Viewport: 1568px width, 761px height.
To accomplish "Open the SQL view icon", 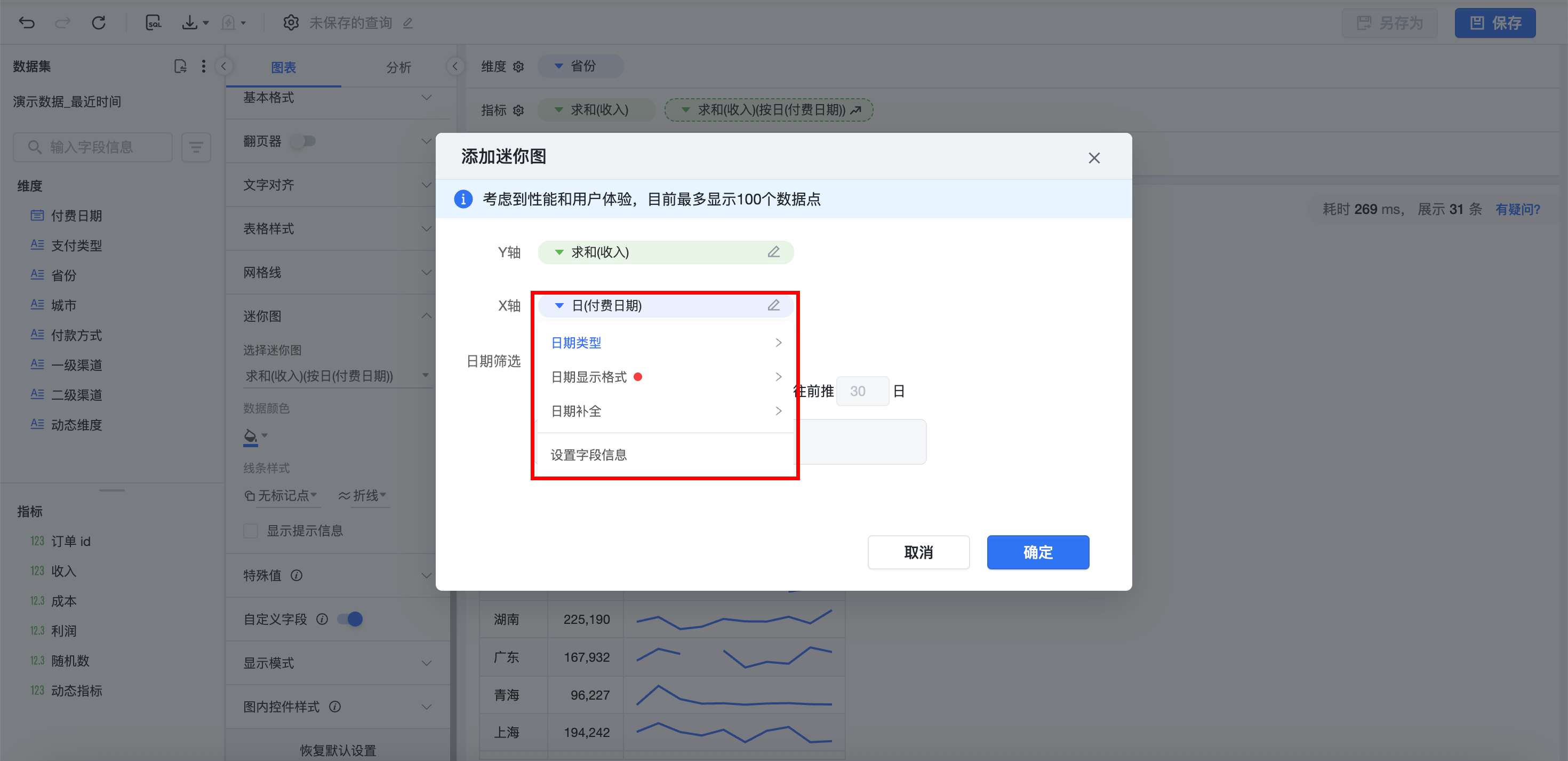I will 154,23.
